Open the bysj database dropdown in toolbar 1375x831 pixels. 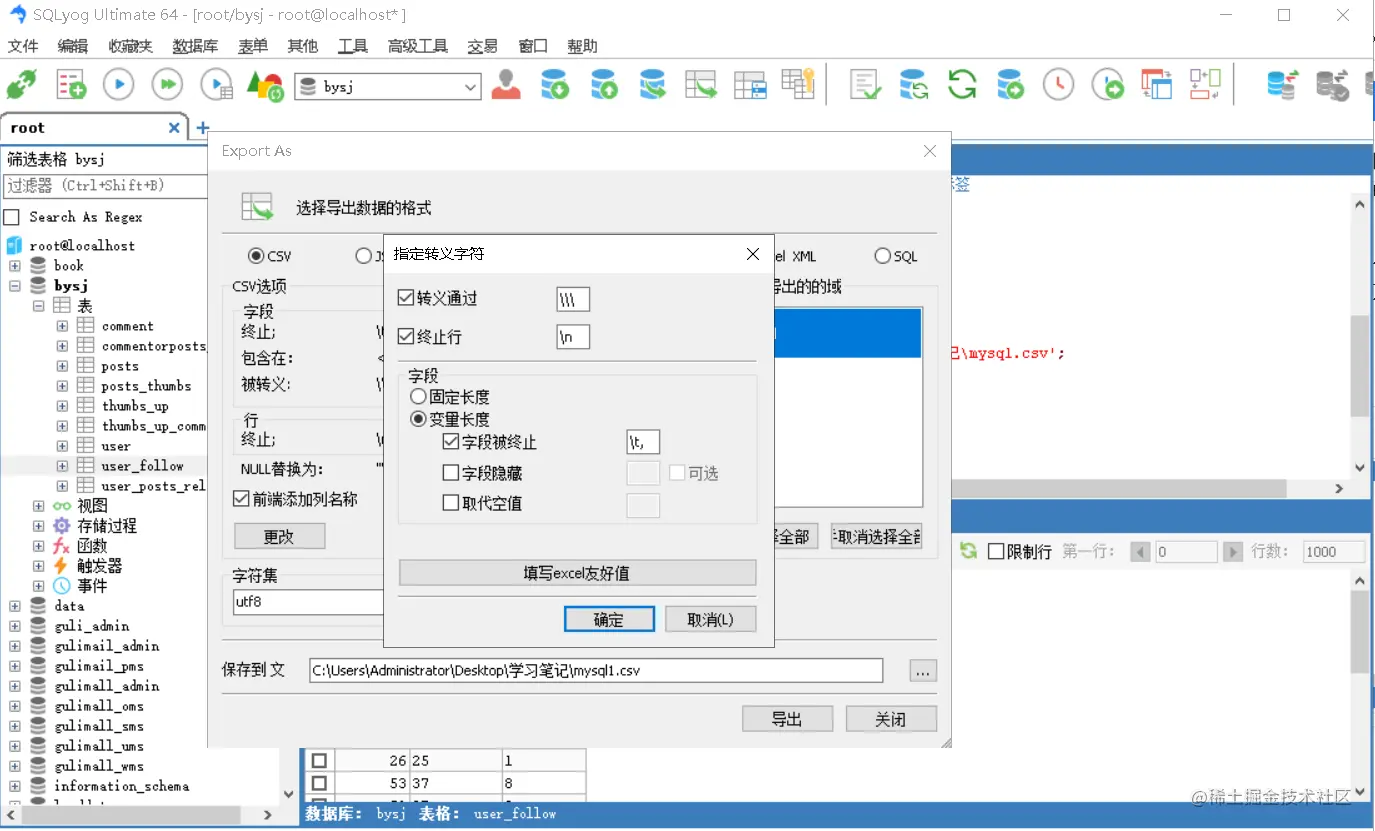coord(471,87)
